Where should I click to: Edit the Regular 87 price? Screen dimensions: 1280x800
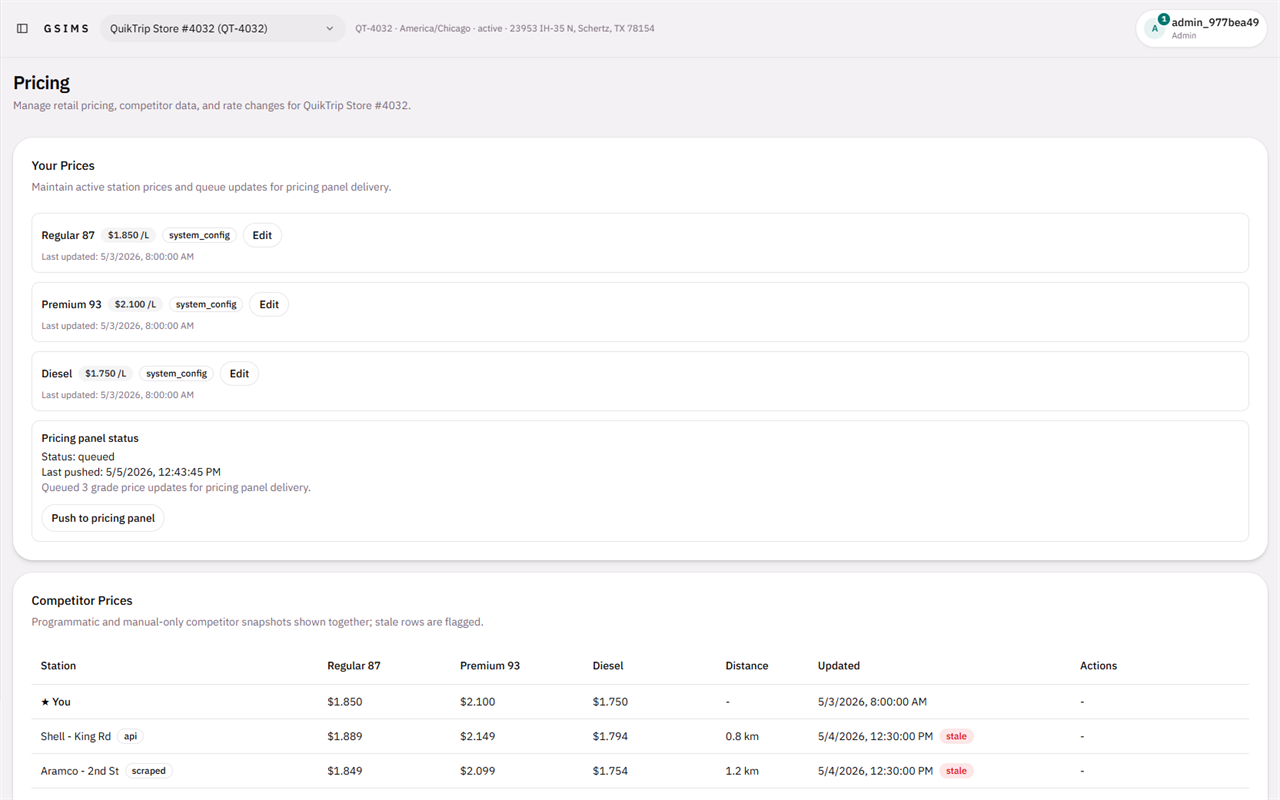262,235
